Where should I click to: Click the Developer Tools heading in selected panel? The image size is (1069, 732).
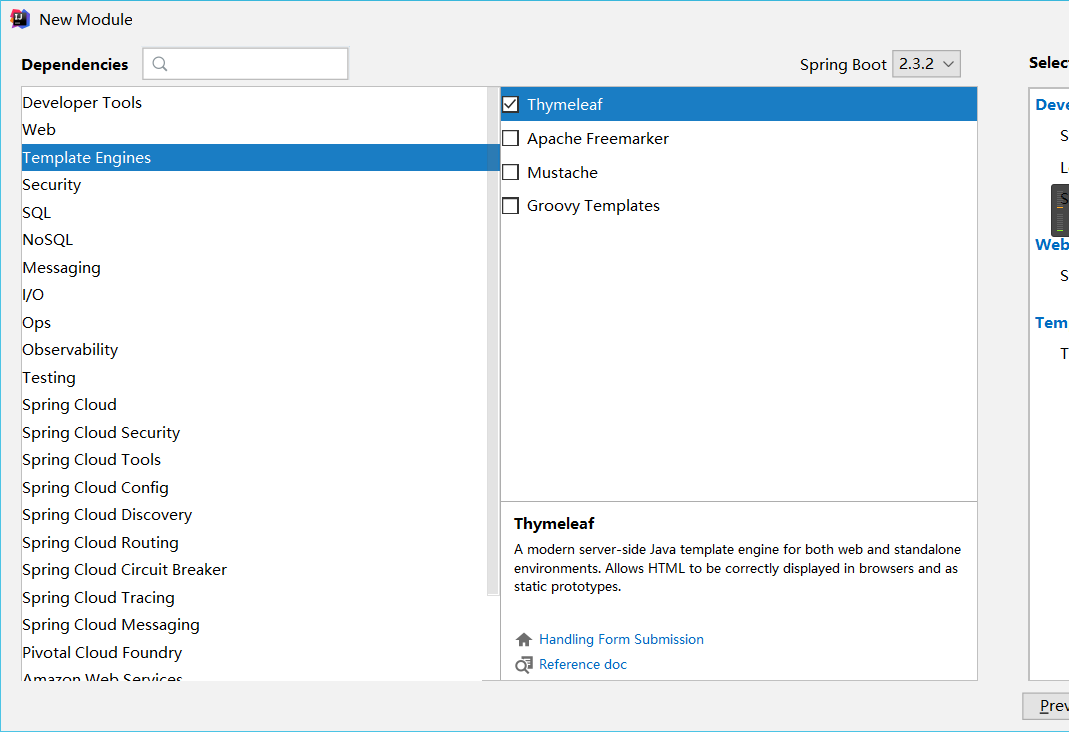tap(1052, 104)
